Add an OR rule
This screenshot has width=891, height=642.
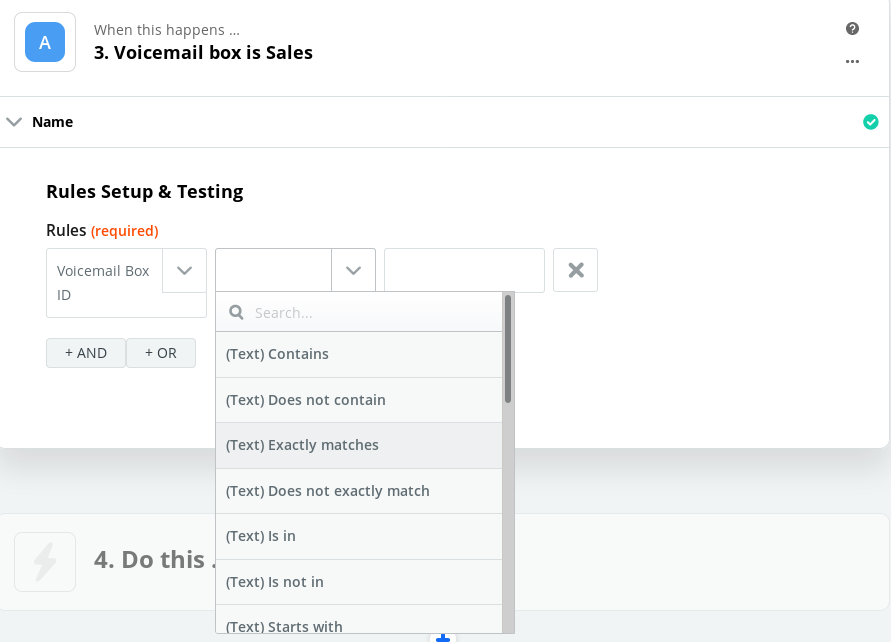tap(161, 353)
